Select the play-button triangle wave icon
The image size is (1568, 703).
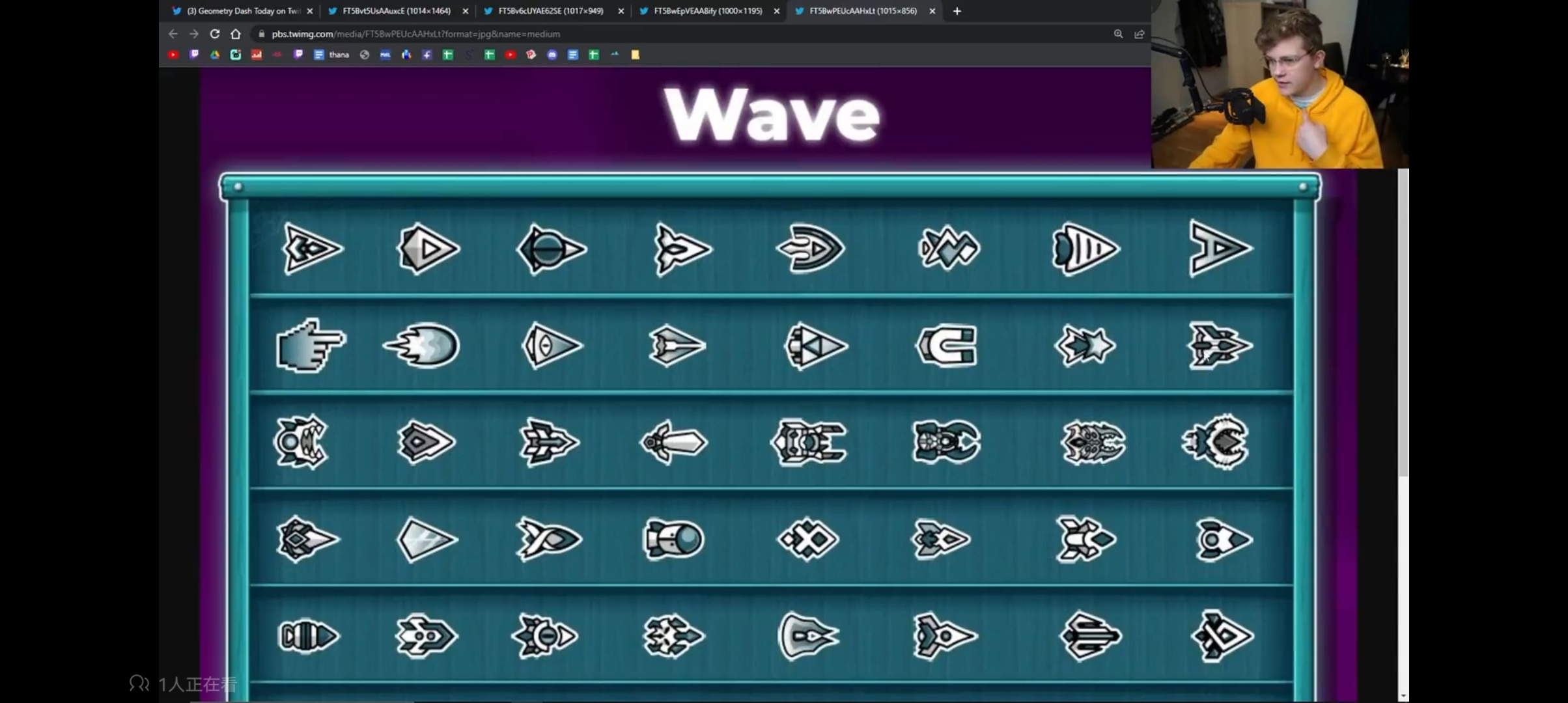click(x=428, y=249)
